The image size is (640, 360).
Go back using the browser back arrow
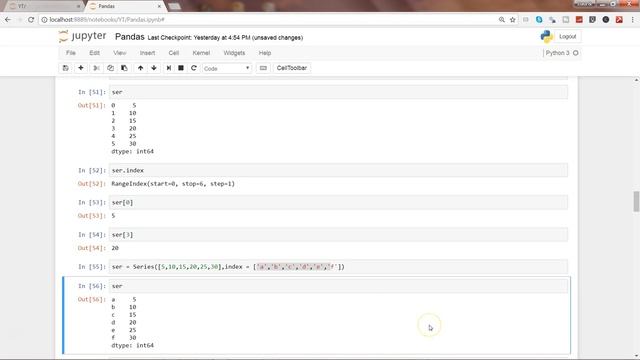[x=8, y=20]
